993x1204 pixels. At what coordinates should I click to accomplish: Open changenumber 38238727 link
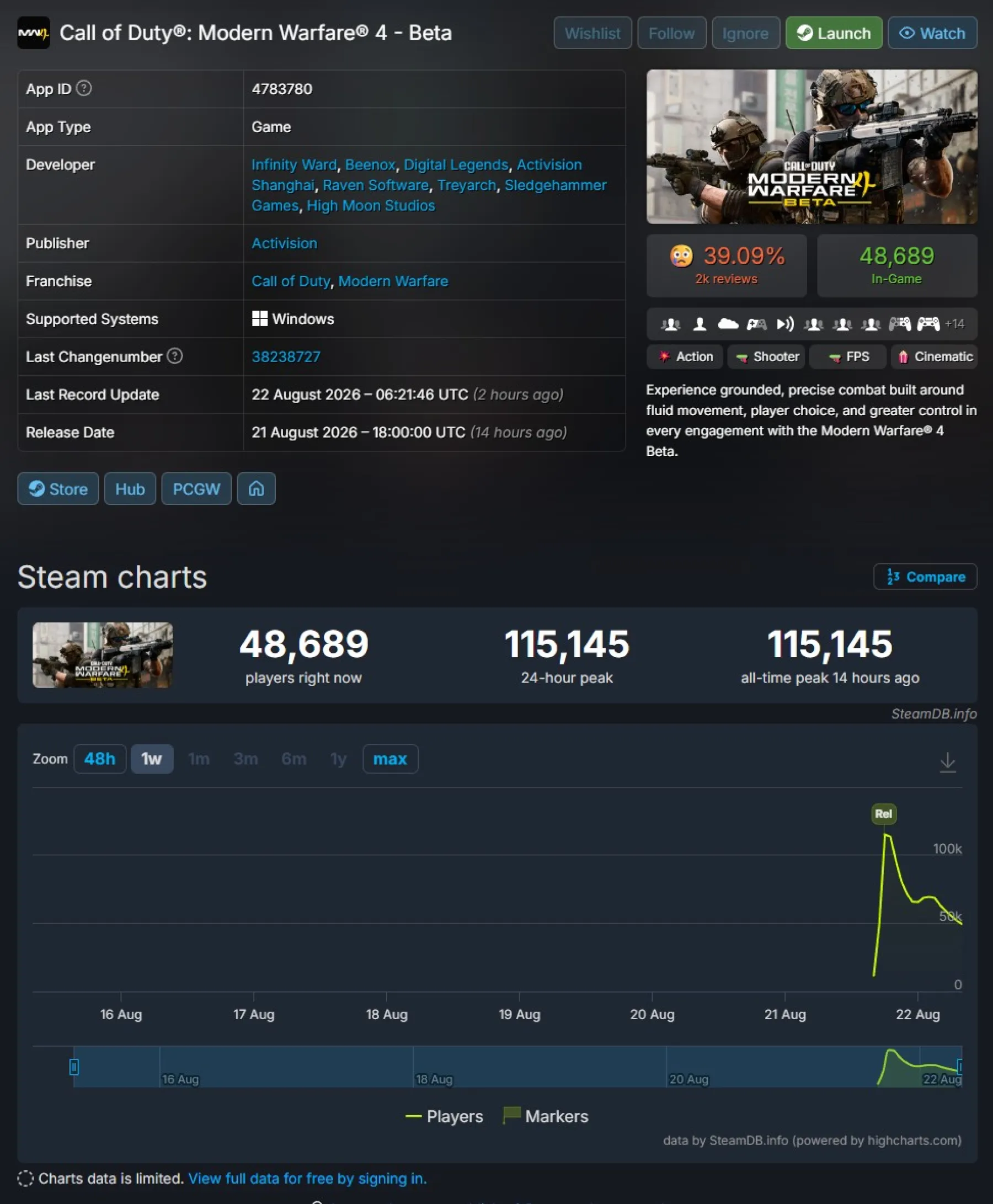pos(286,357)
